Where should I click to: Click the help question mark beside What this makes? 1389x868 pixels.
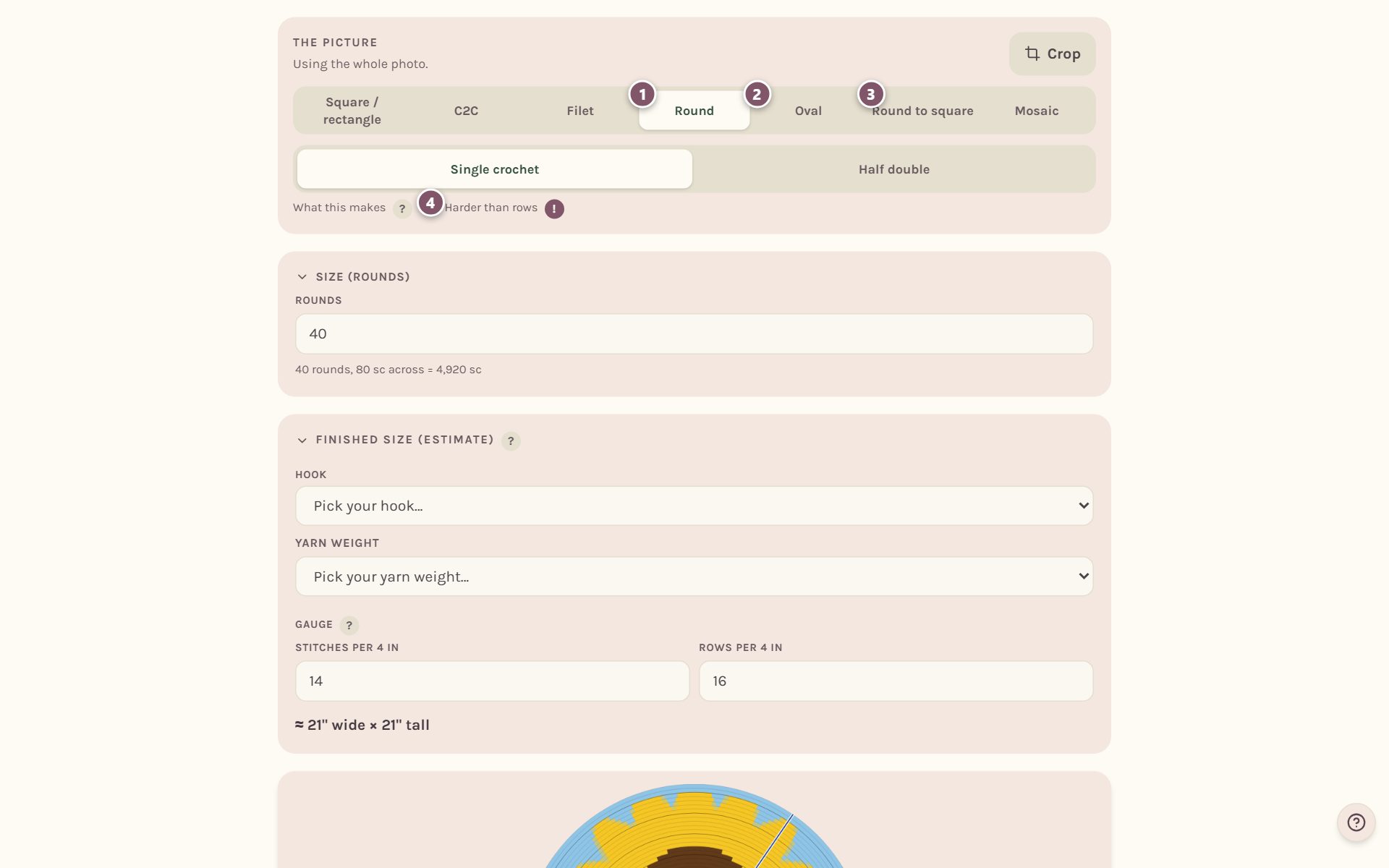click(x=402, y=208)
